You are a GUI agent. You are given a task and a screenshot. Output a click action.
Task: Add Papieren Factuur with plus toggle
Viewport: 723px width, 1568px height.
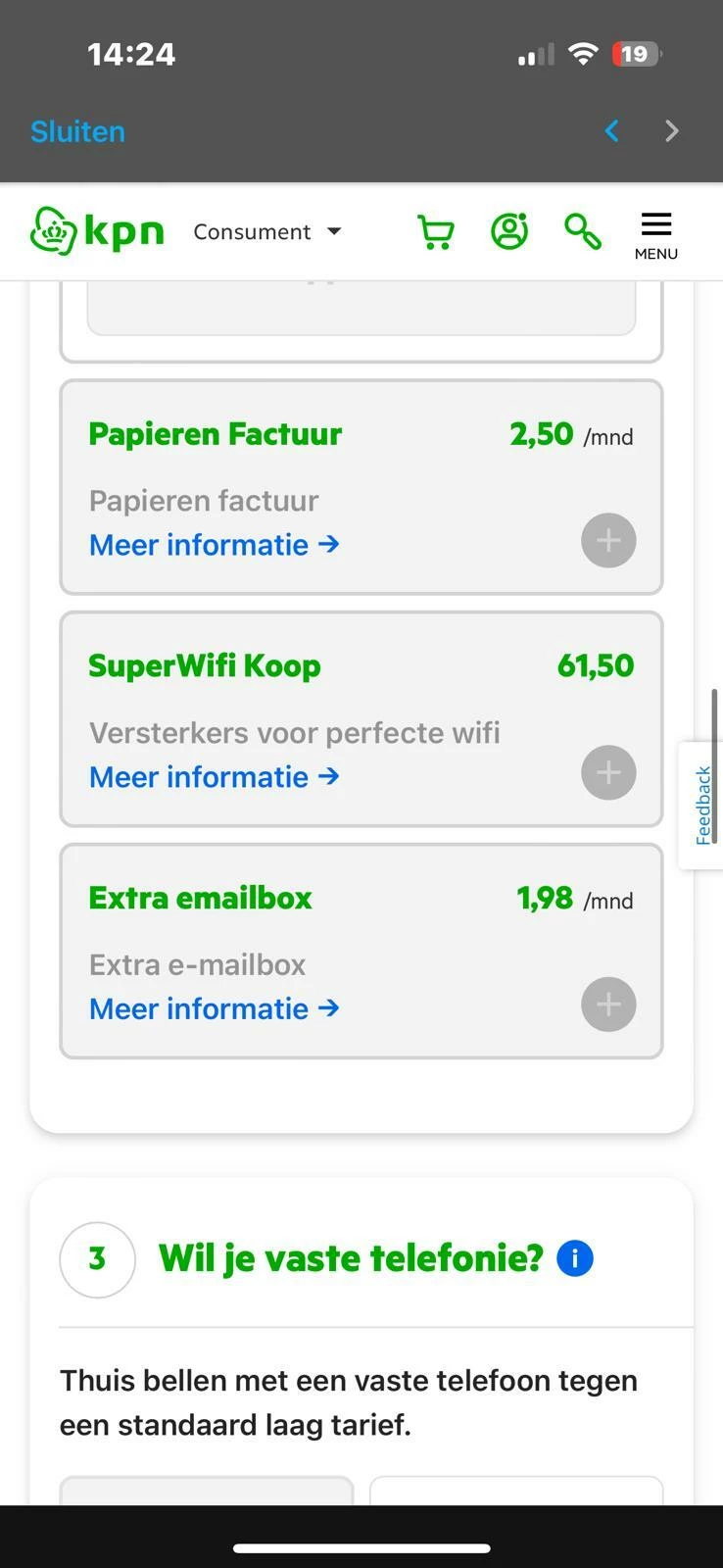pyautogui.click(x=608, y=540)
